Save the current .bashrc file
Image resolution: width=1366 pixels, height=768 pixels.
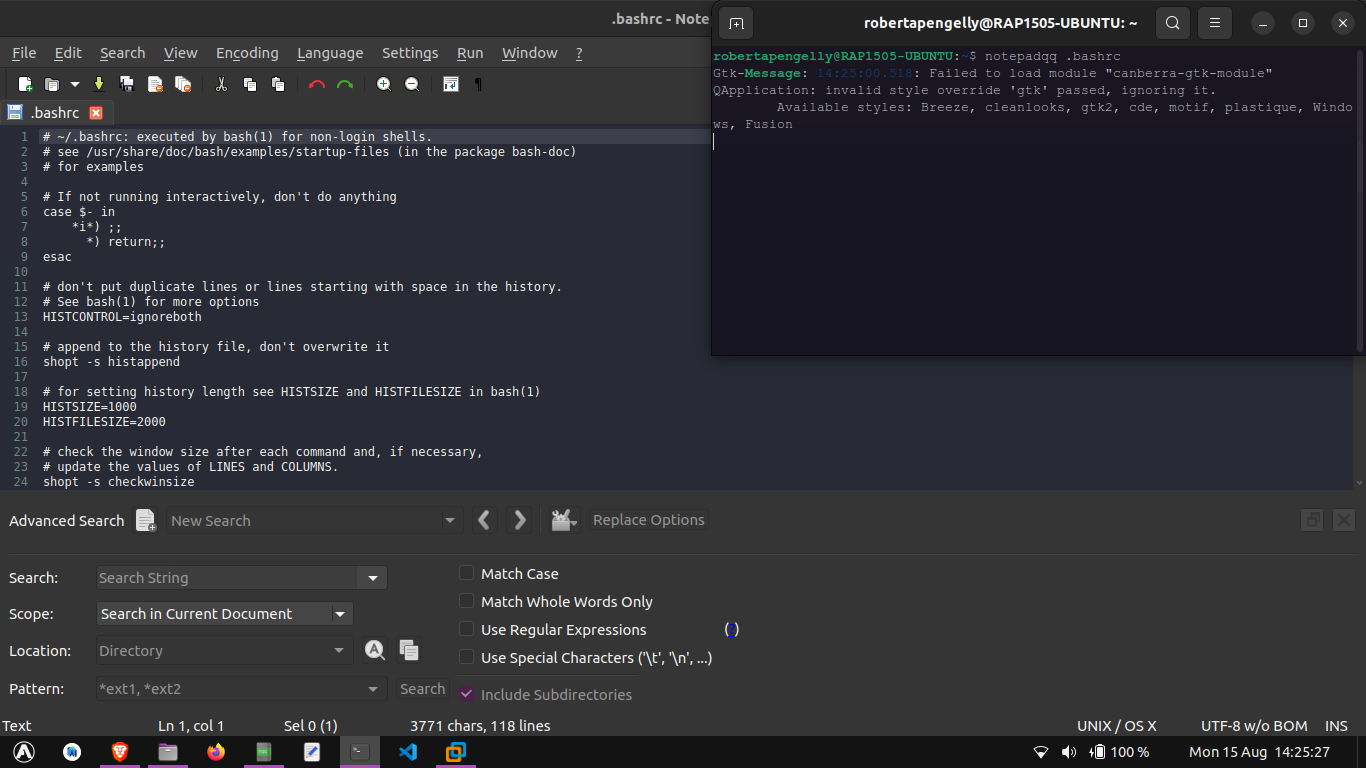(x=97, y=84)
